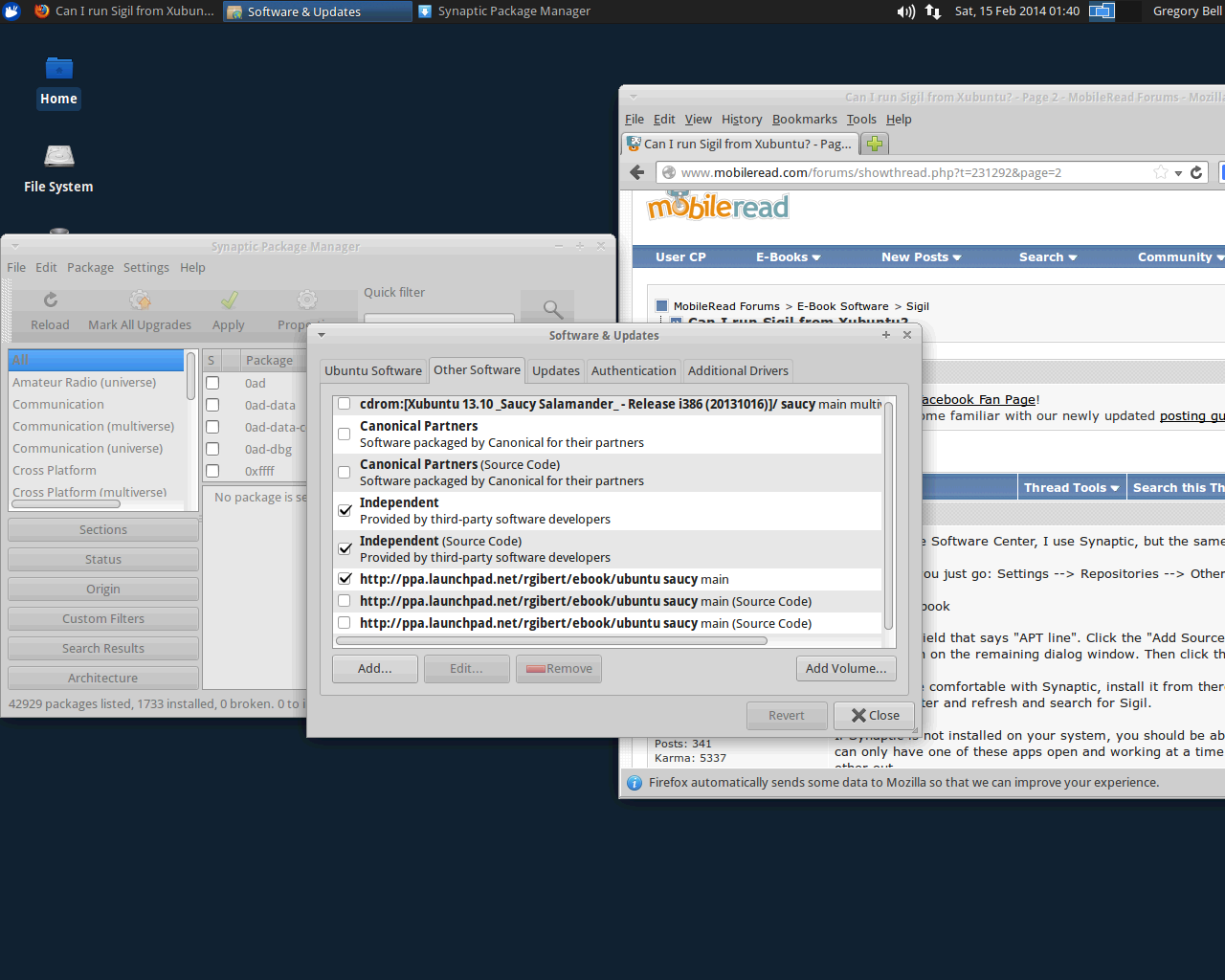The height and width of the screenshot is (980, 1225).
Task: Reload the page in Firefox
Action: click(x=1196, y=172)
